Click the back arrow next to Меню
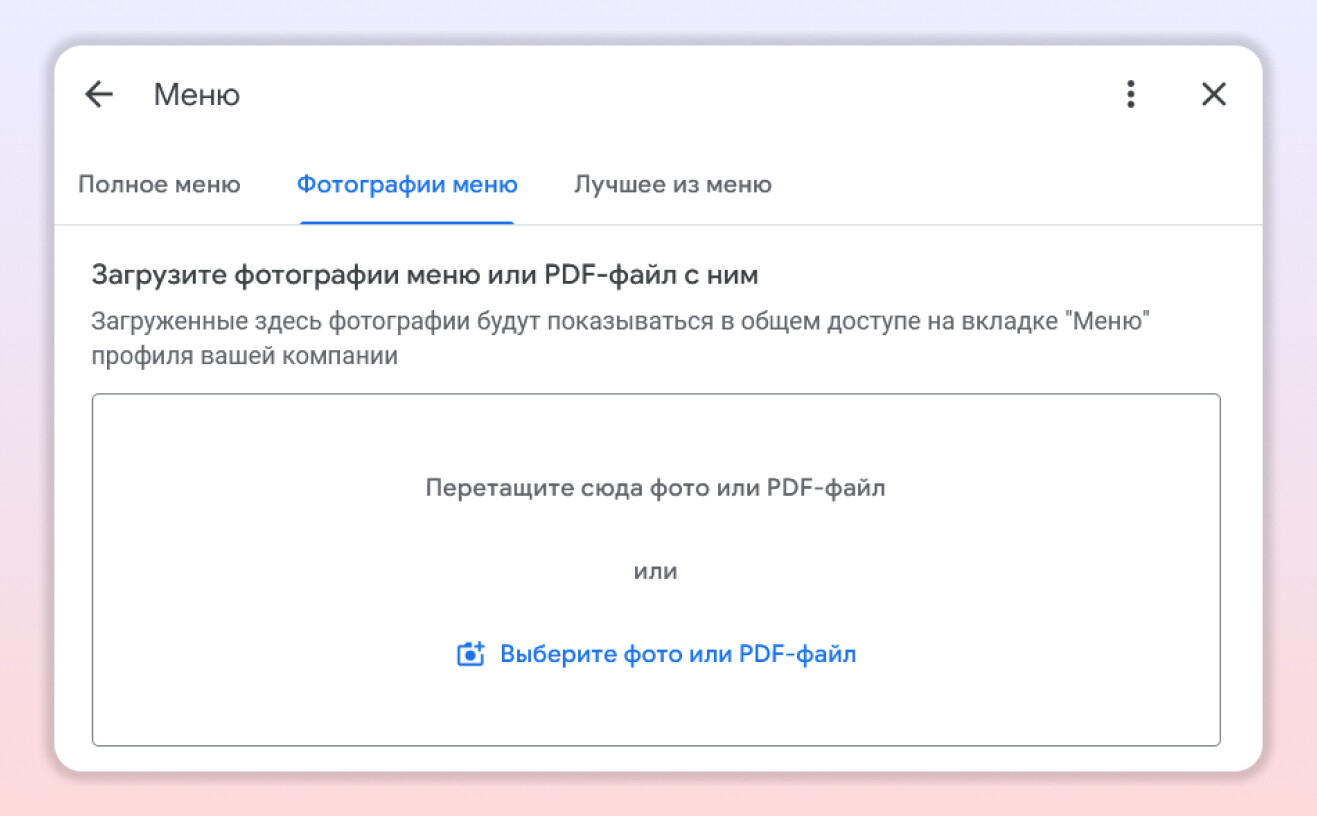1317x816 pixels. (99, 95)
